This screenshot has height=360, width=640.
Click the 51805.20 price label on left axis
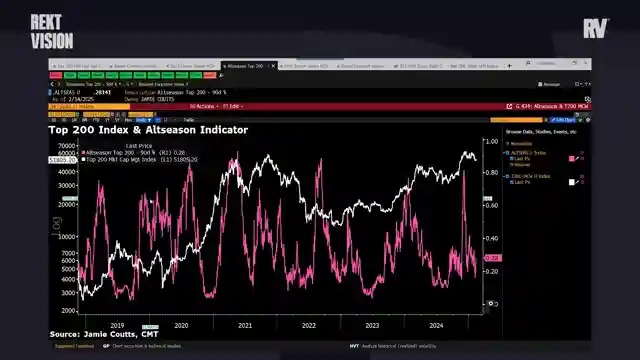coord(62,160)
